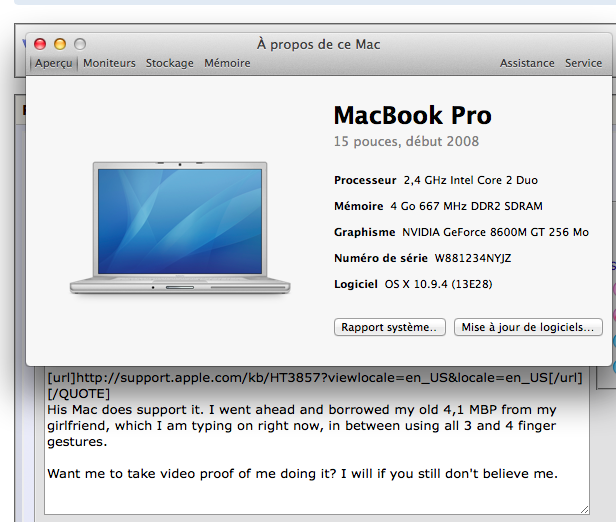Image resolution: width=616 pixels, height=522 pixels.
Task: Click the greyed-out zoom window button
Action: tap(80, 44)
